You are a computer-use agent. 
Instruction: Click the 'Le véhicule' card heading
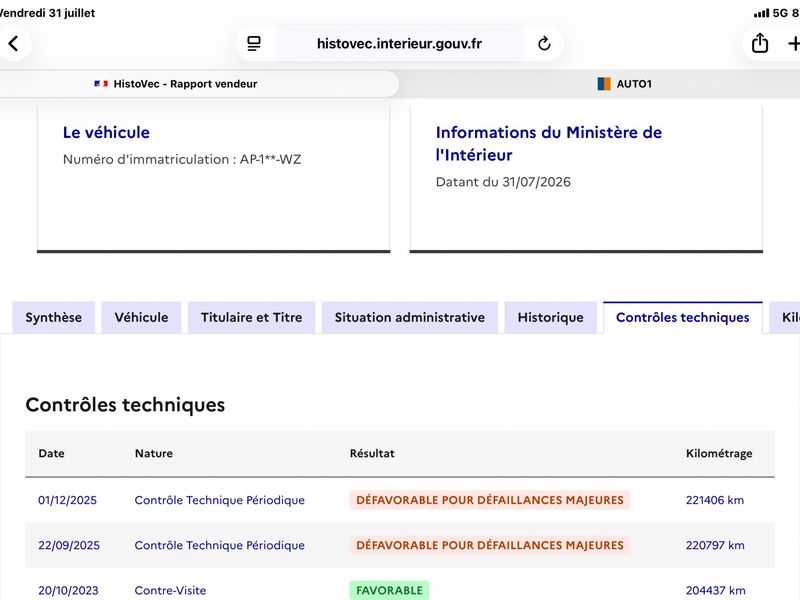tap(106, 133)
